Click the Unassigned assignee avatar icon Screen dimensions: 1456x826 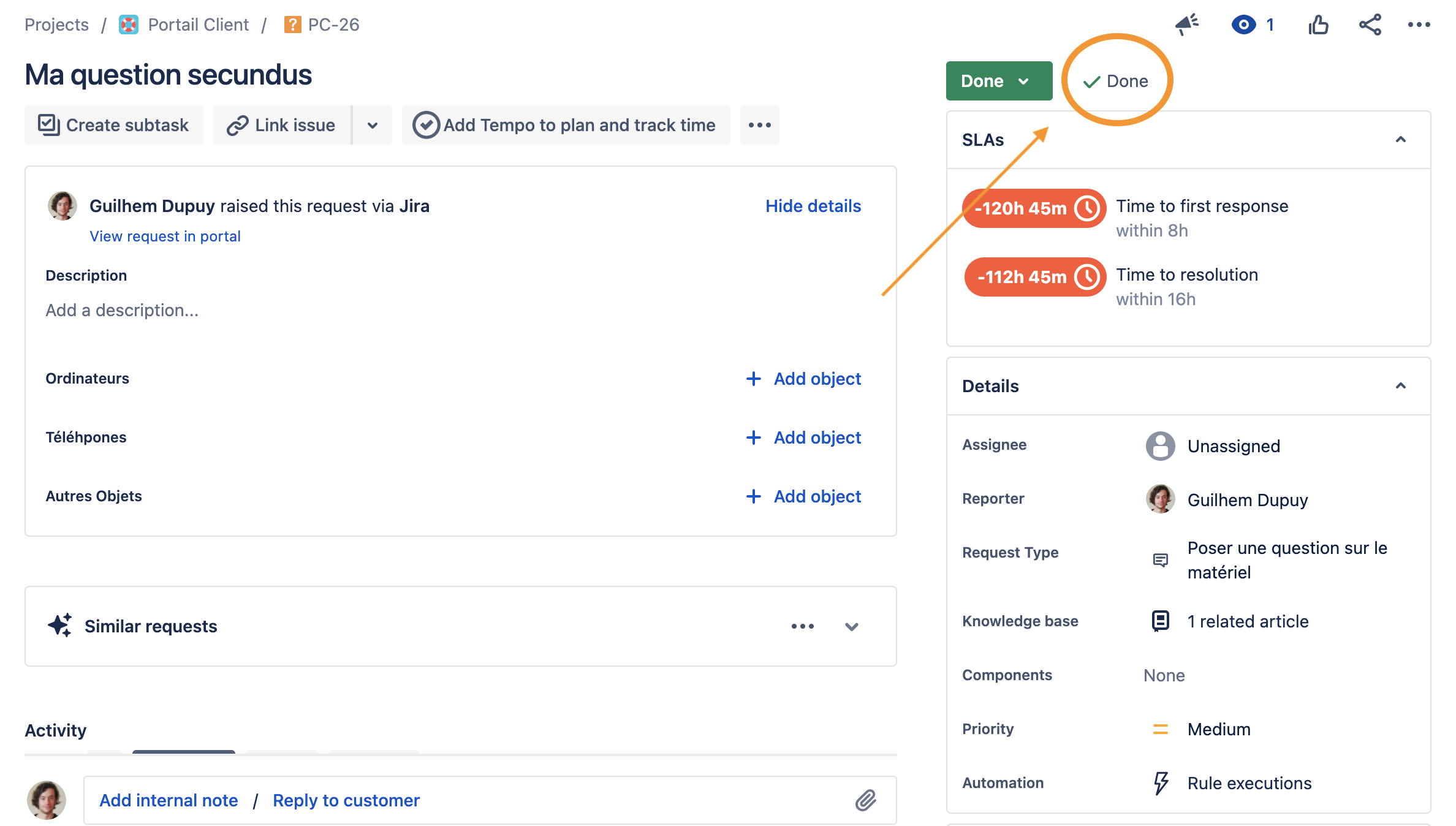coord(1160,445)
